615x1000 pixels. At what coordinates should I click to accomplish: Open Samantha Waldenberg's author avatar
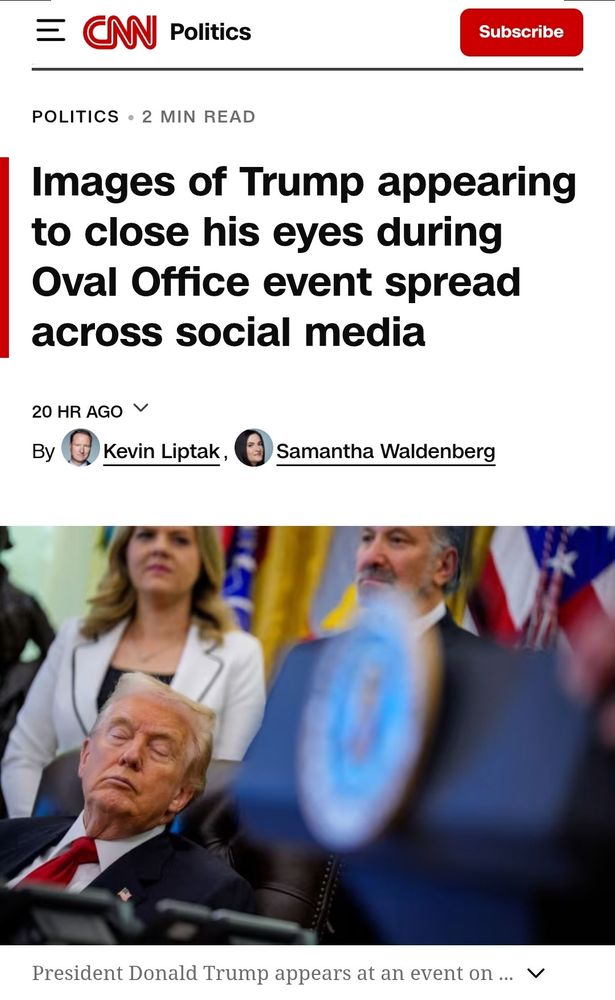coord(254,448)
